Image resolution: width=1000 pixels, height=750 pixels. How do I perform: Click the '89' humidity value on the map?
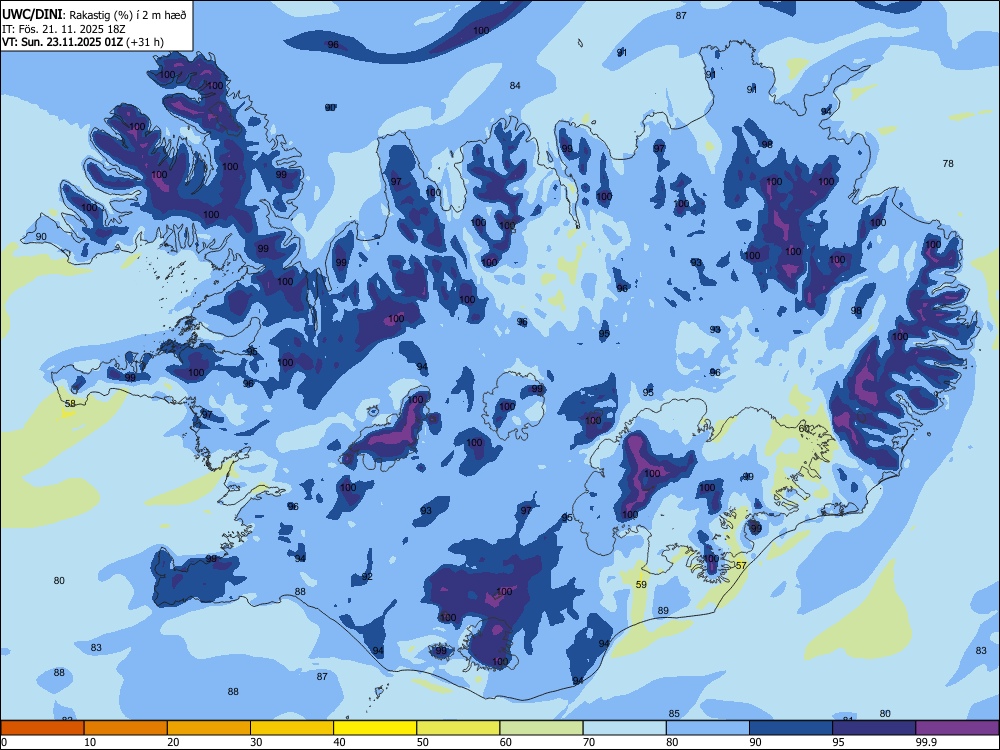[x=663, y=611]
